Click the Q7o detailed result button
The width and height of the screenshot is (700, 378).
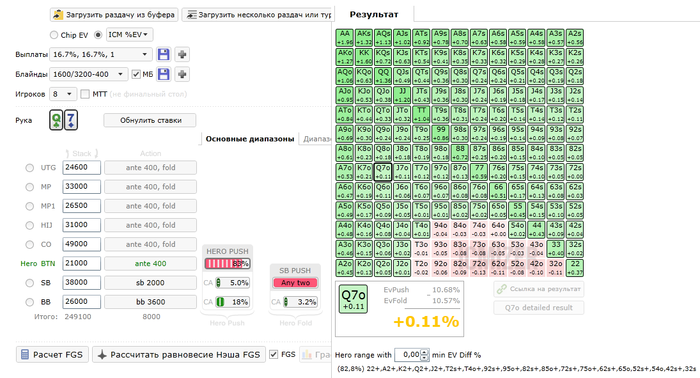(x=539, y=307)
